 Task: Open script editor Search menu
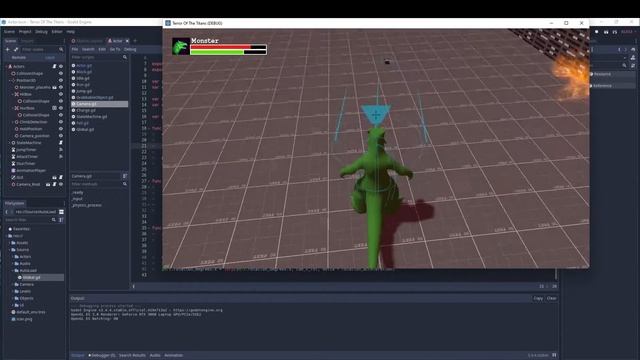pyautogui.click(x=88, y=49)
